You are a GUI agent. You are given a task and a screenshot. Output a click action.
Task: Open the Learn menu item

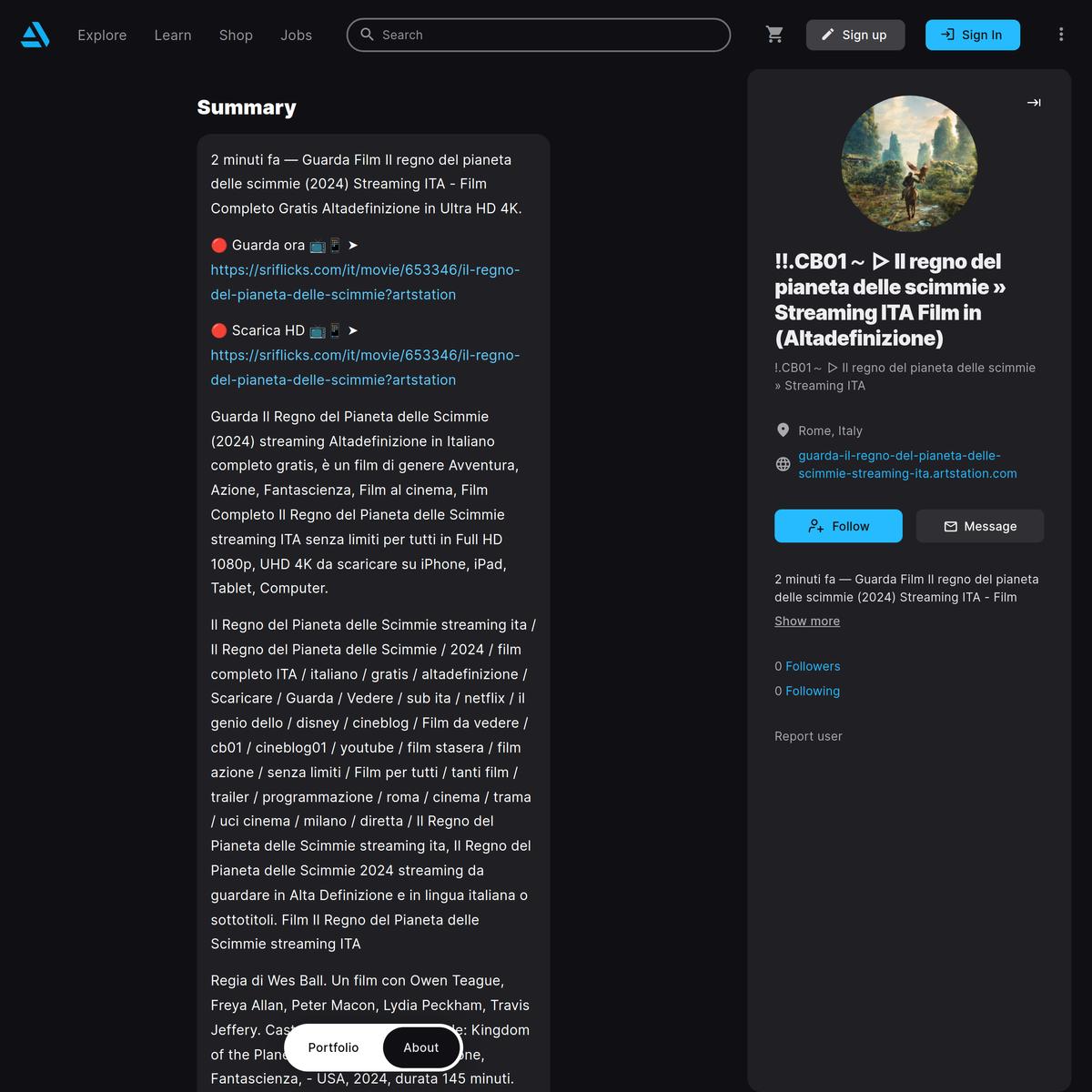point(173,35)
